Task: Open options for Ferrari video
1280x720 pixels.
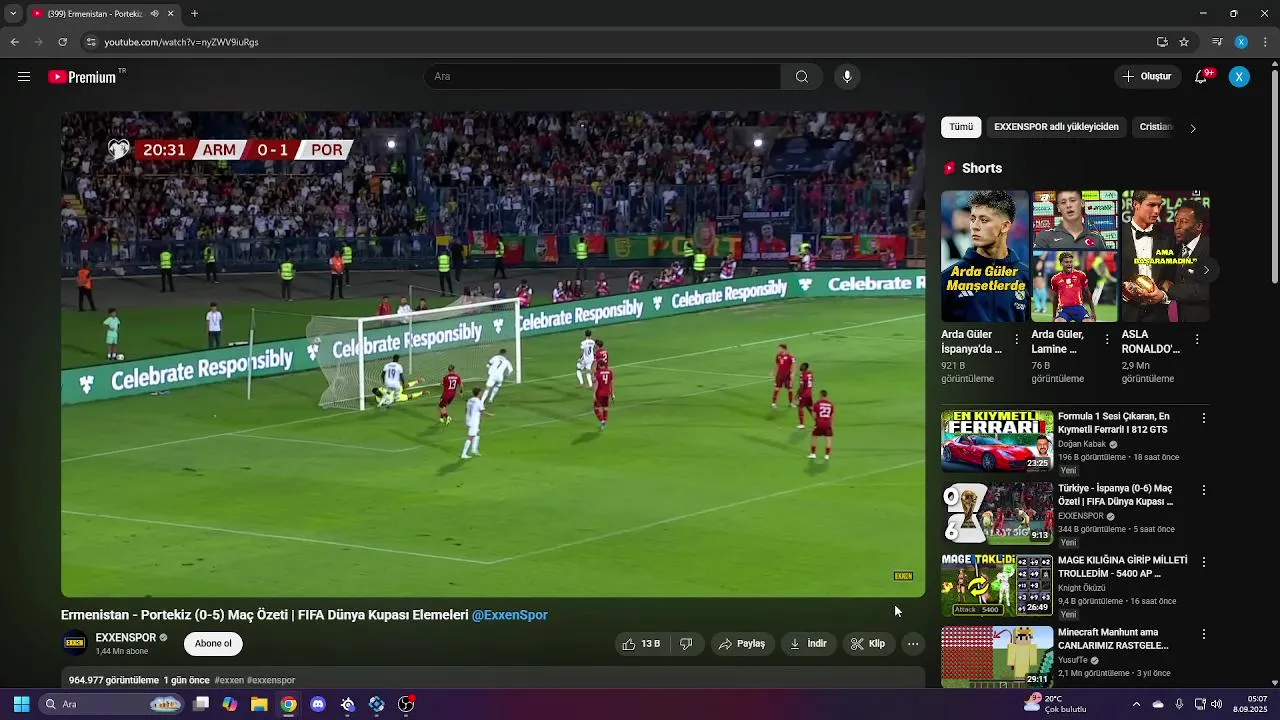Action: (1204, 418)
